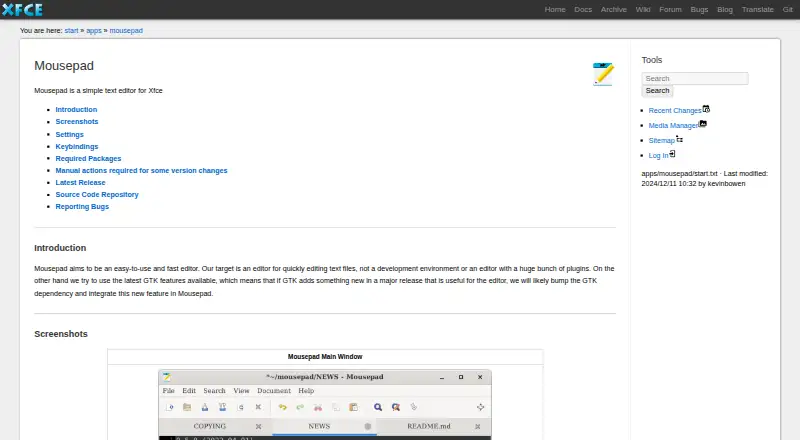Image resolution: width=800 pixels, height=440 pixels.
Task: Close the README.md tab with its X
Action: click(x=478, y=426)
